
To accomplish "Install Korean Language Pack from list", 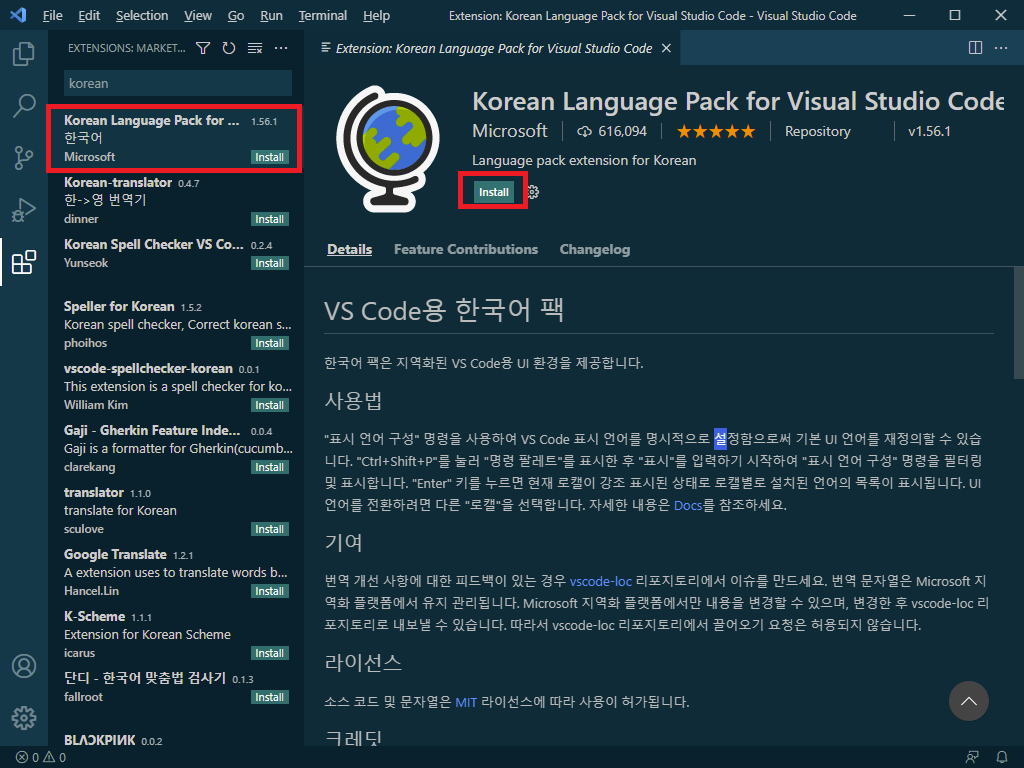I will coord(270,157).
